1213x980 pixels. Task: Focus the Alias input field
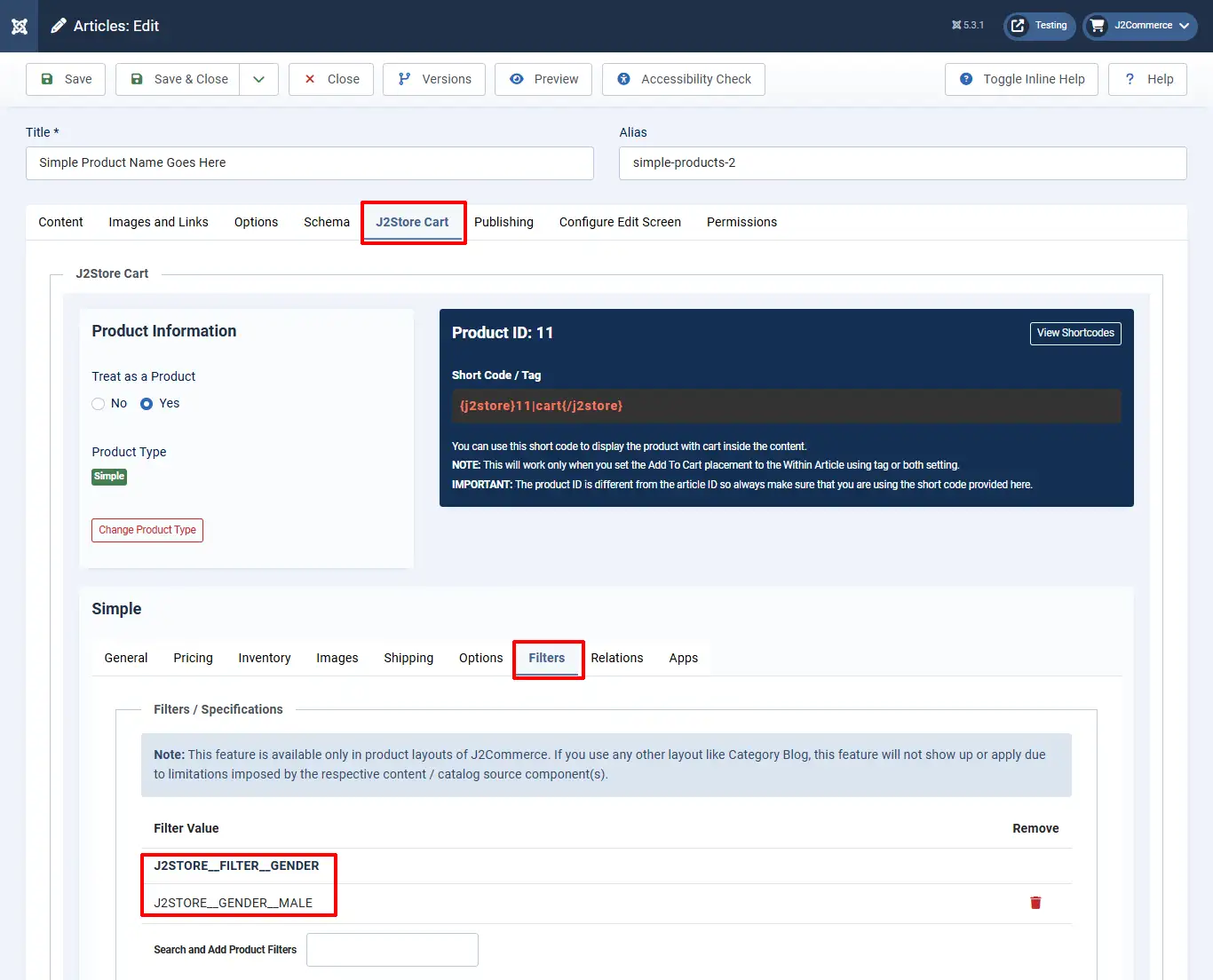point(903,163)
